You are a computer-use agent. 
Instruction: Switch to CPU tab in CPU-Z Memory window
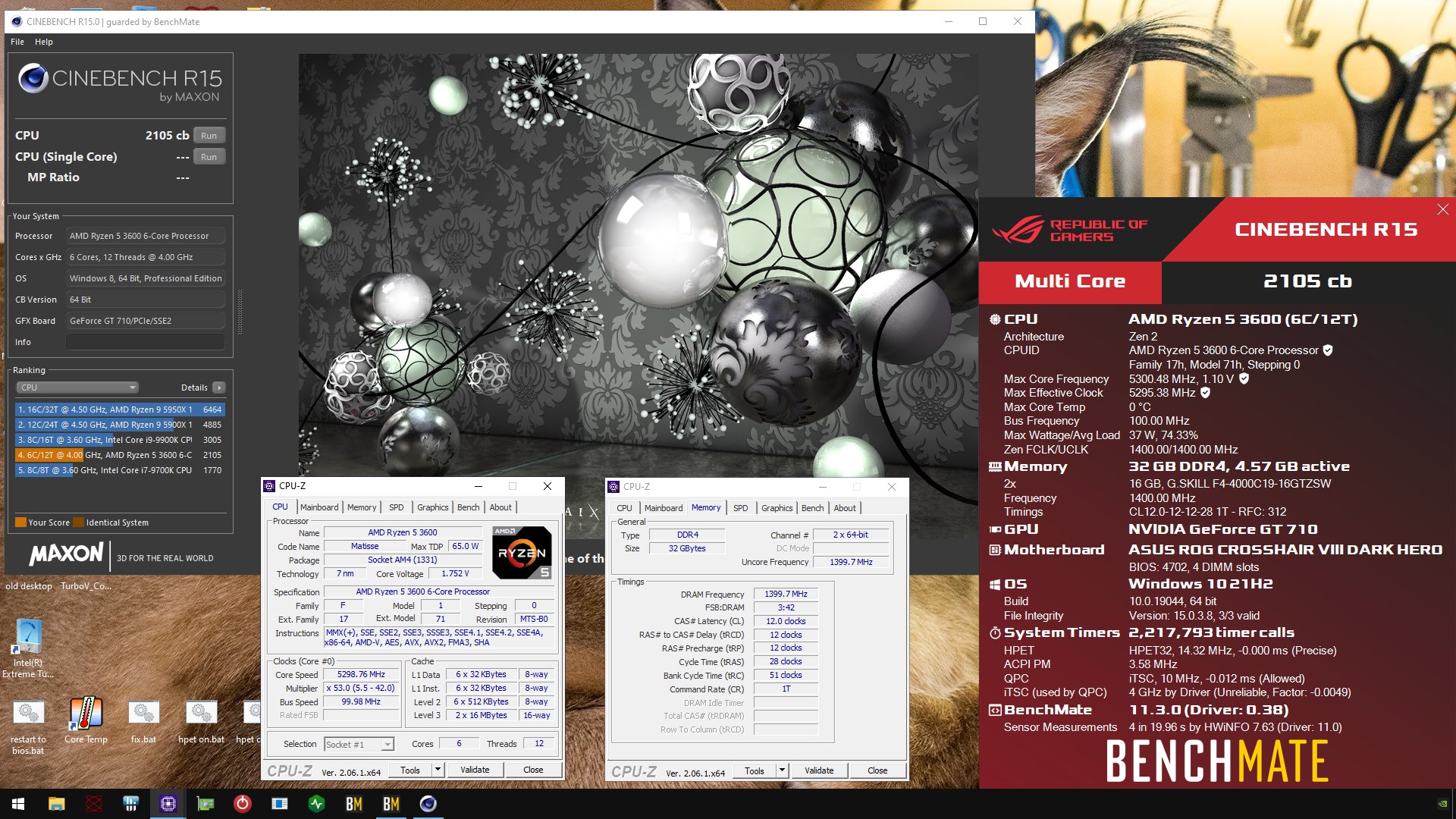click(x=624, y=508)
